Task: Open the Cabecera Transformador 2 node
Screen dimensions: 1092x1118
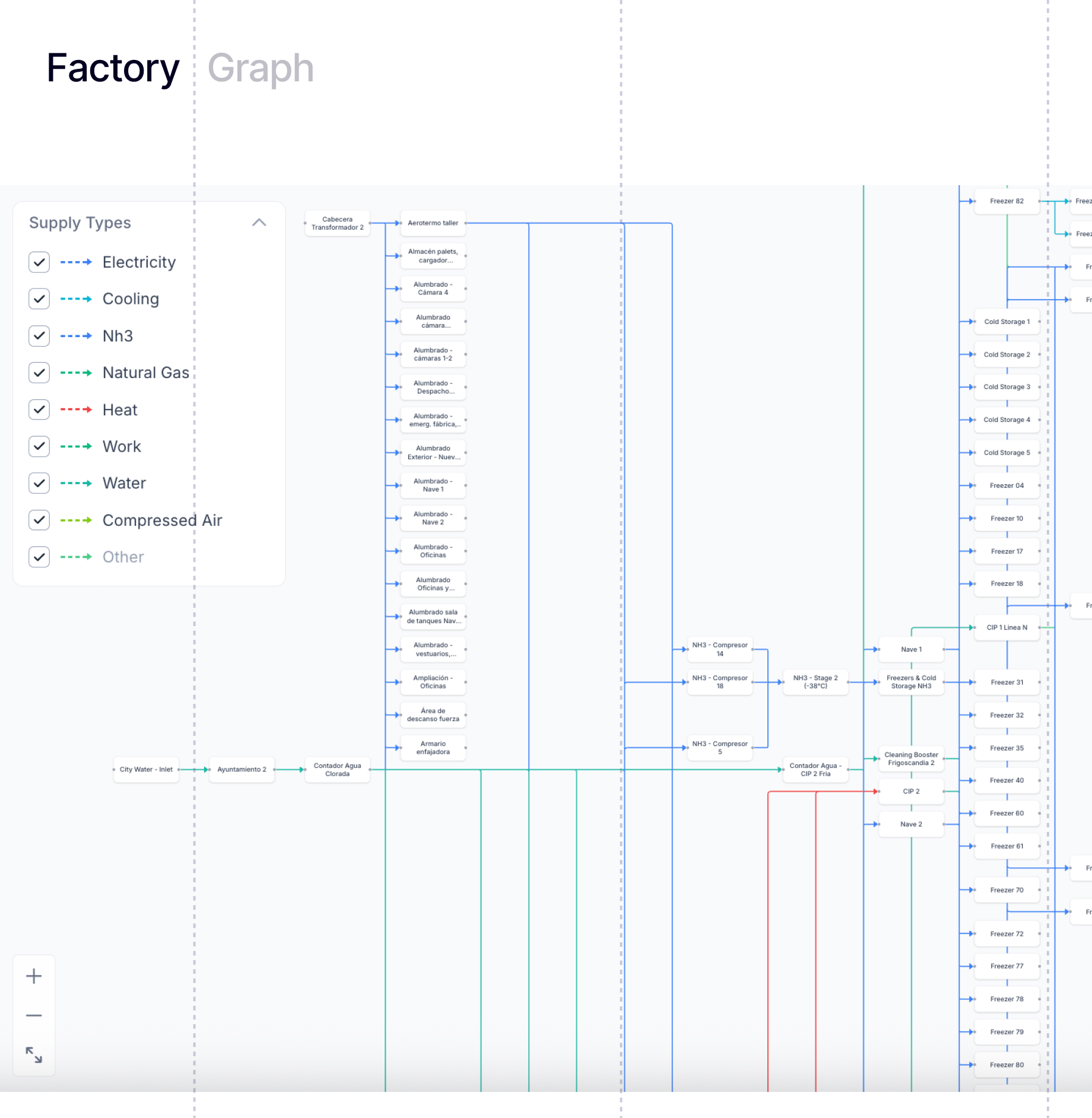Action: point(337,224)
